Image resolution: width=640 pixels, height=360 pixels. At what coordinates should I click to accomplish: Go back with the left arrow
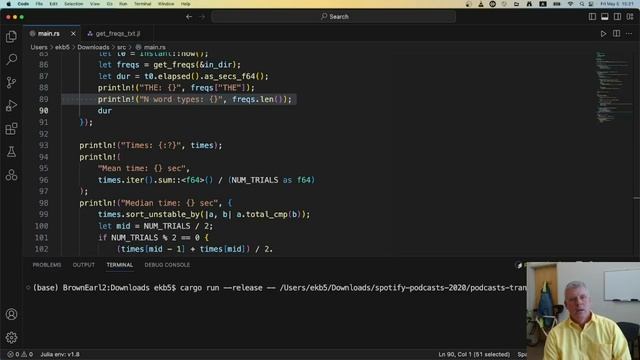(189, 17)
